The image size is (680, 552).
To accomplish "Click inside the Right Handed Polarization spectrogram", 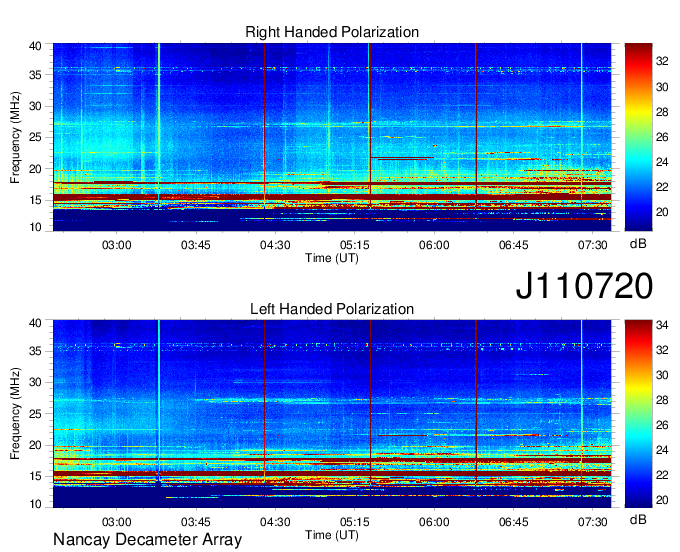I will [332, 137].
